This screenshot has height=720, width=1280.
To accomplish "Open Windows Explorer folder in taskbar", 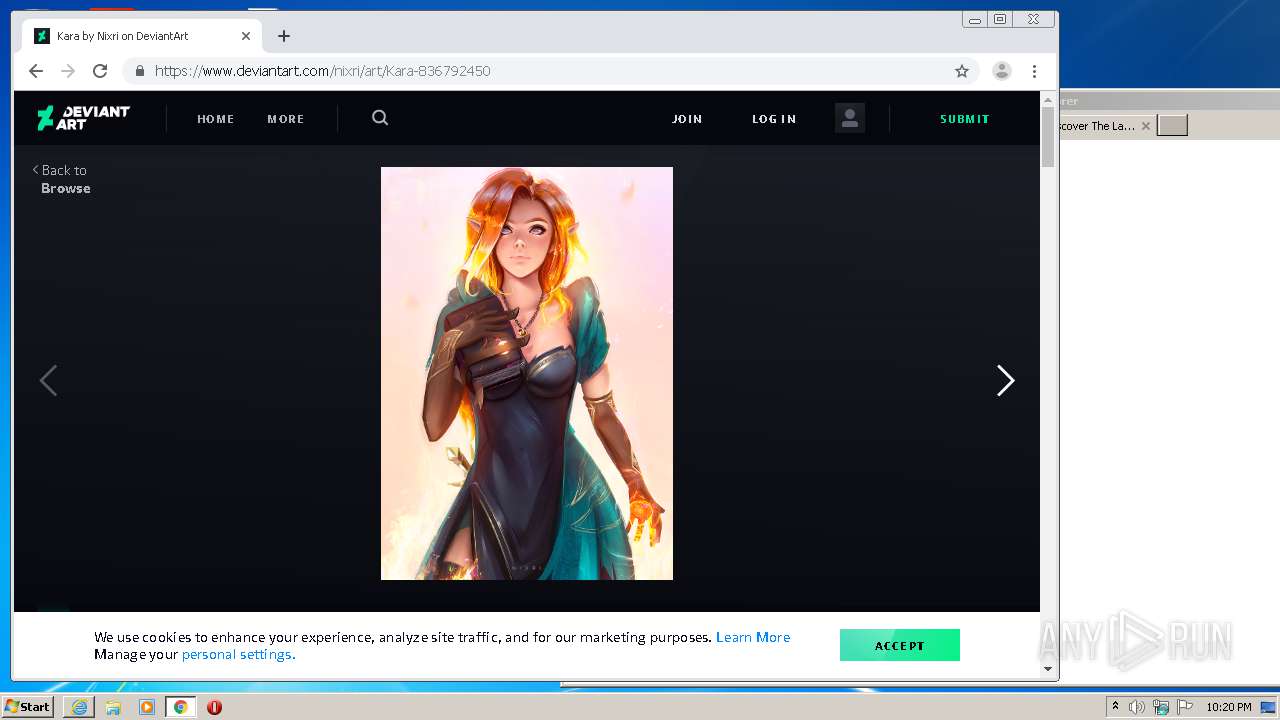I will (113, 707).
